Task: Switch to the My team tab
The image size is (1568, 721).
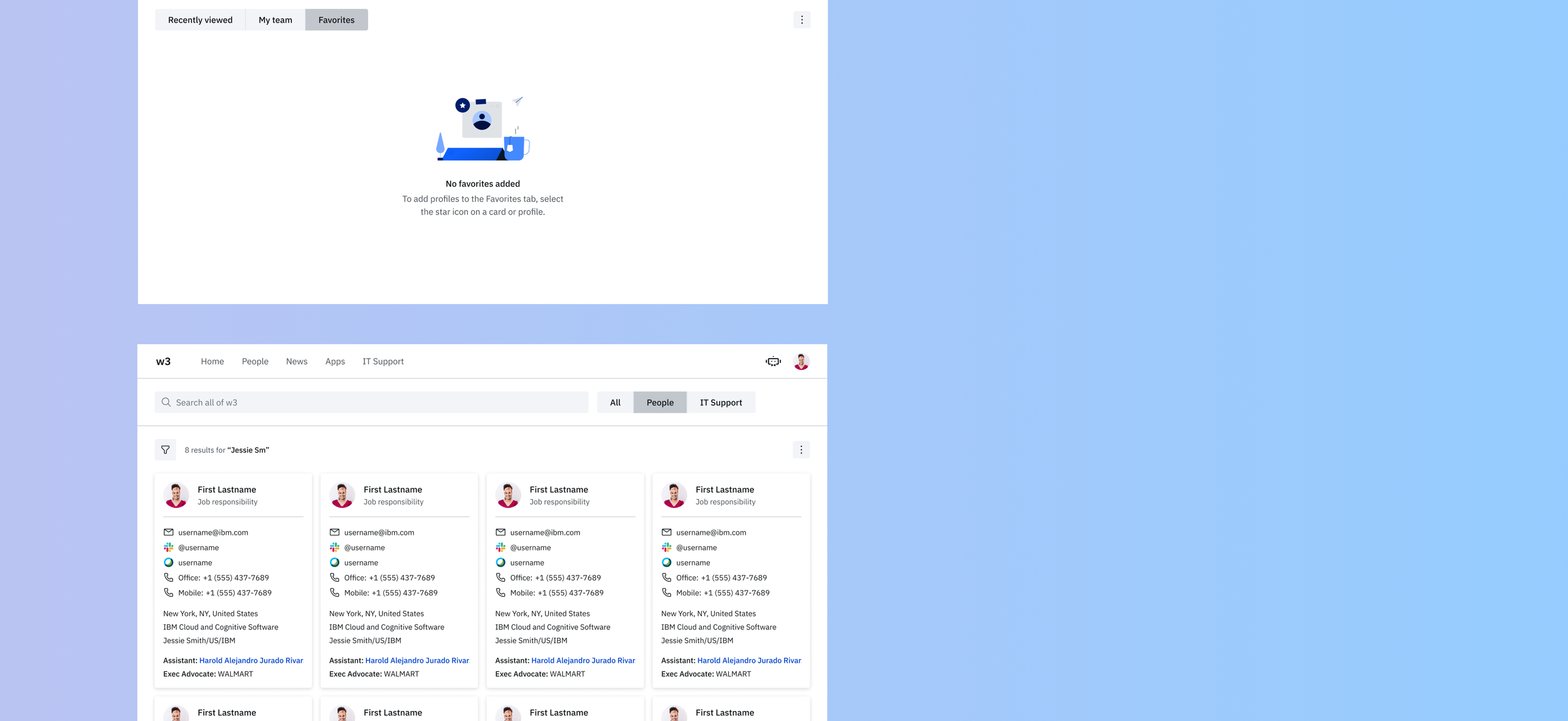Action: (x=275, y=19)
